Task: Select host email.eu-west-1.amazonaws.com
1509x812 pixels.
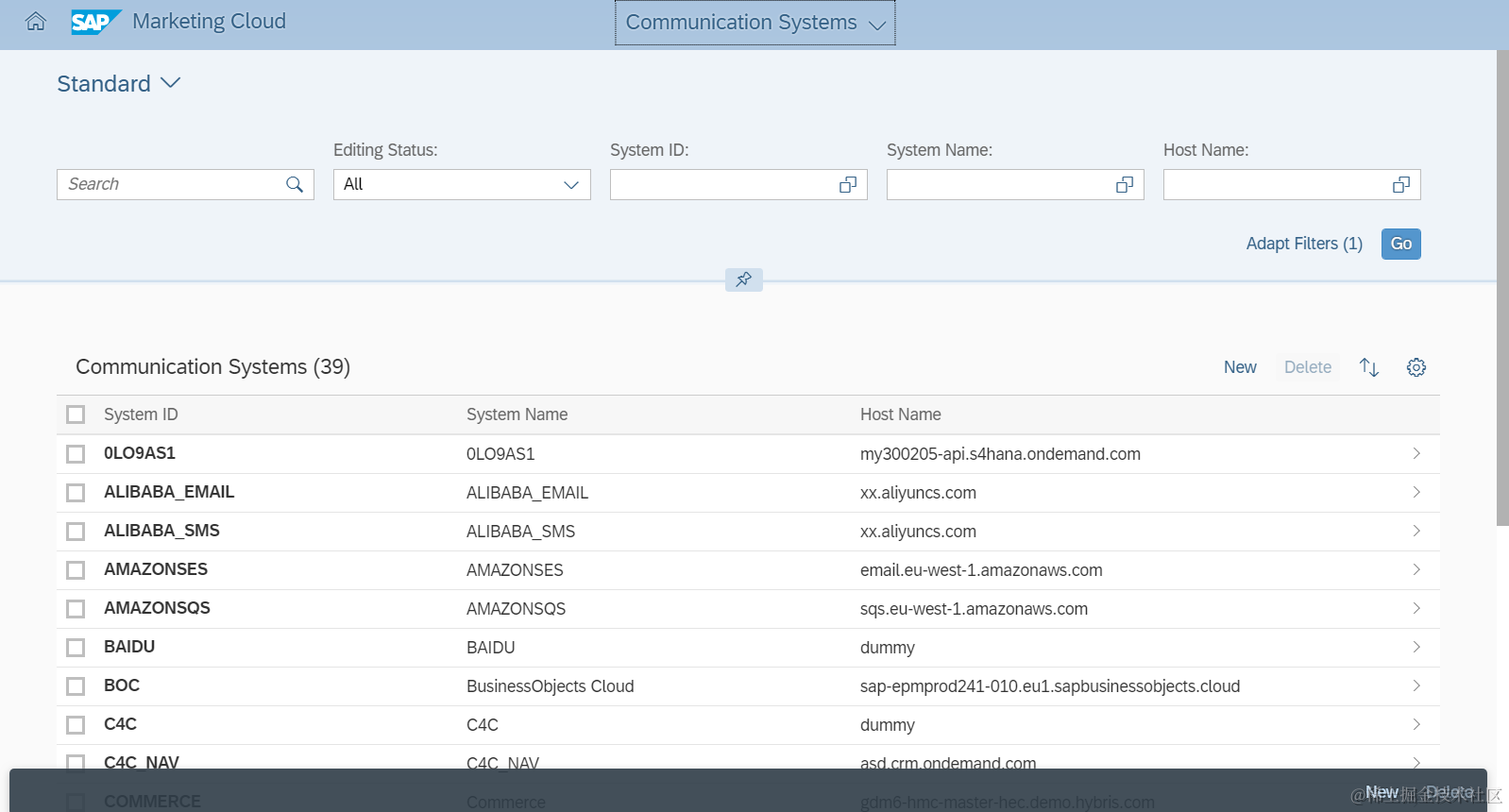Action: (981, 570)
